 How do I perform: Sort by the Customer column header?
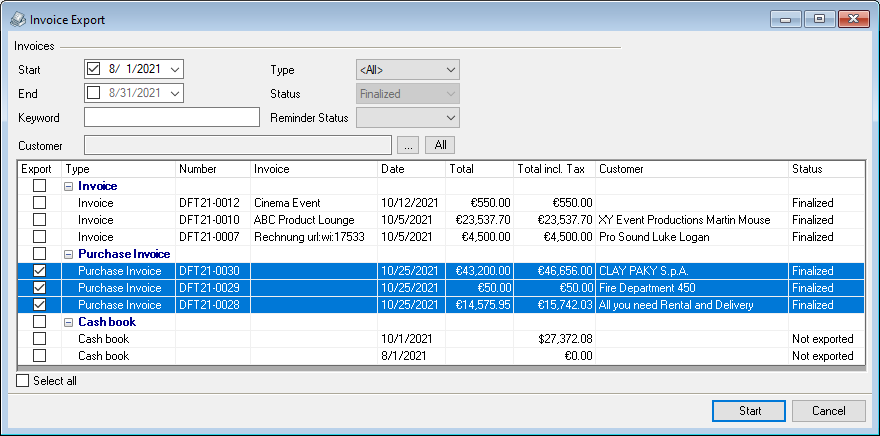pyautogui.click(x=692, y=169)
